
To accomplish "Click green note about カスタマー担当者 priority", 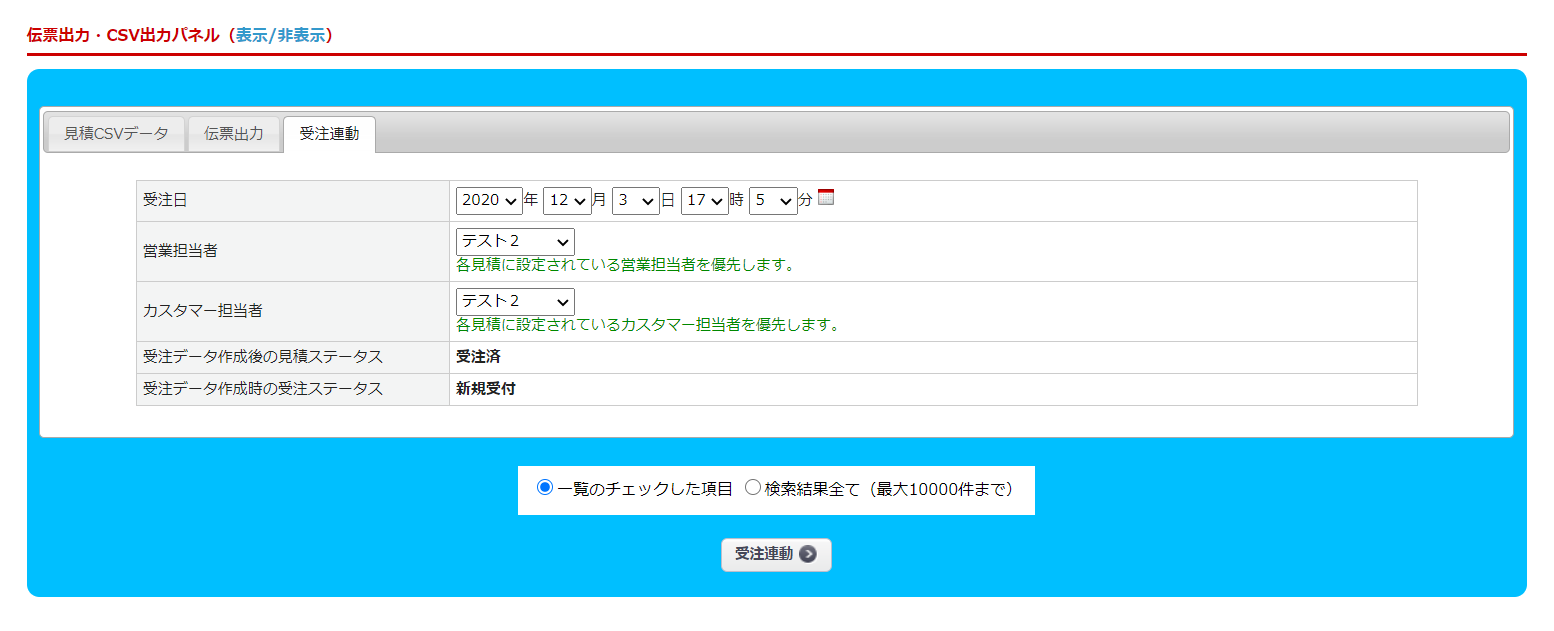I will pyautogui.click(x=648, y=325).
